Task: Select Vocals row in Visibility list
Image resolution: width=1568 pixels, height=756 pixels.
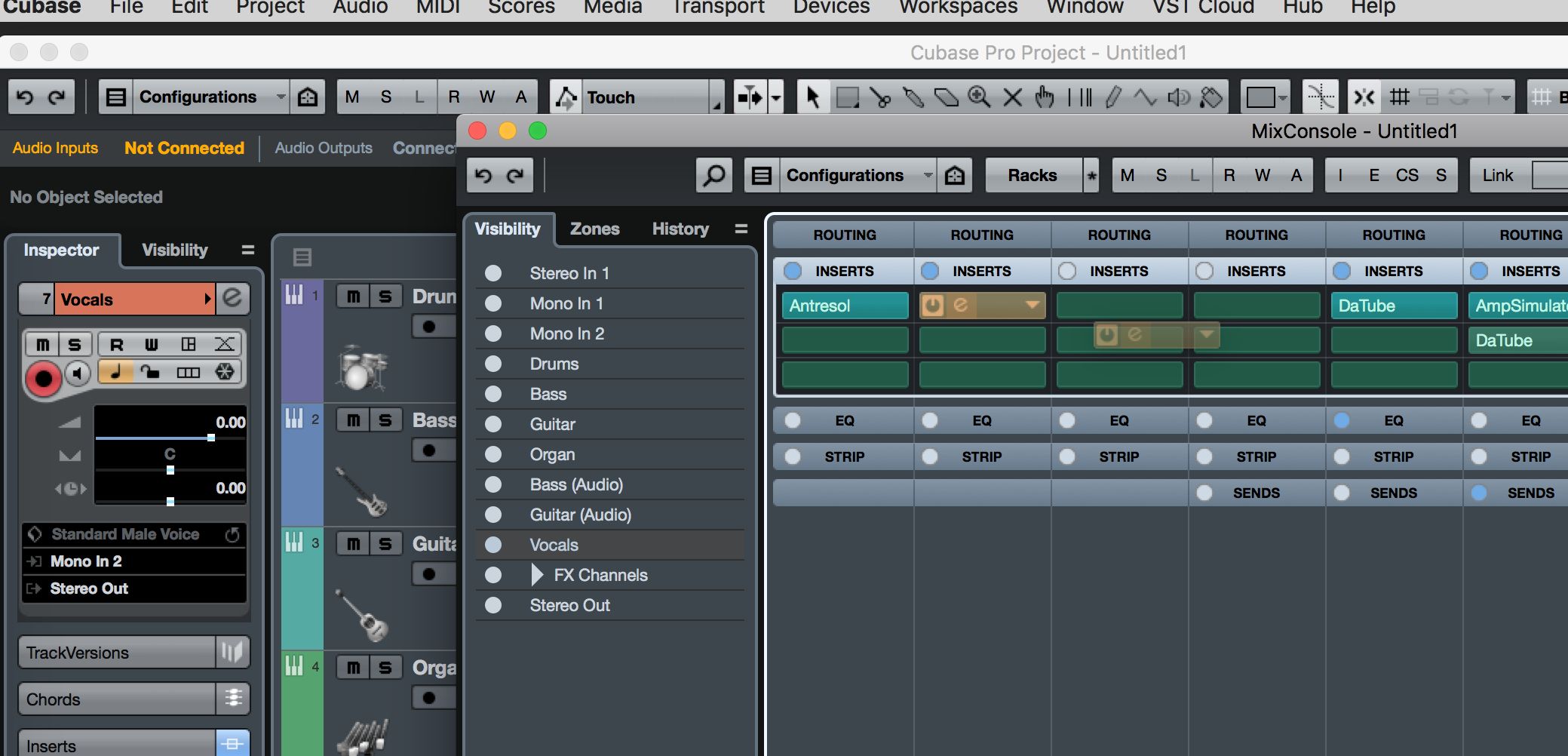Action: [610, 545]
